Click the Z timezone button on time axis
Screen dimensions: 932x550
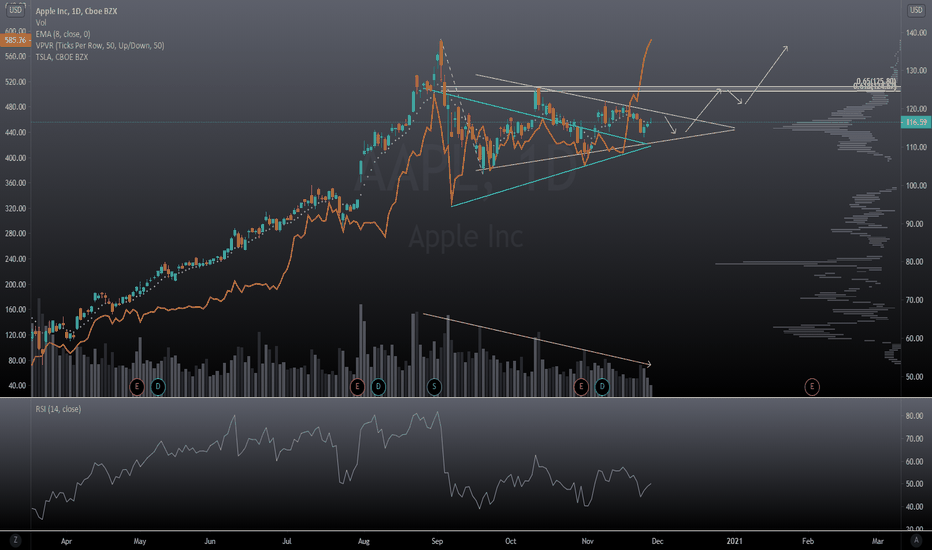[15, 540]
